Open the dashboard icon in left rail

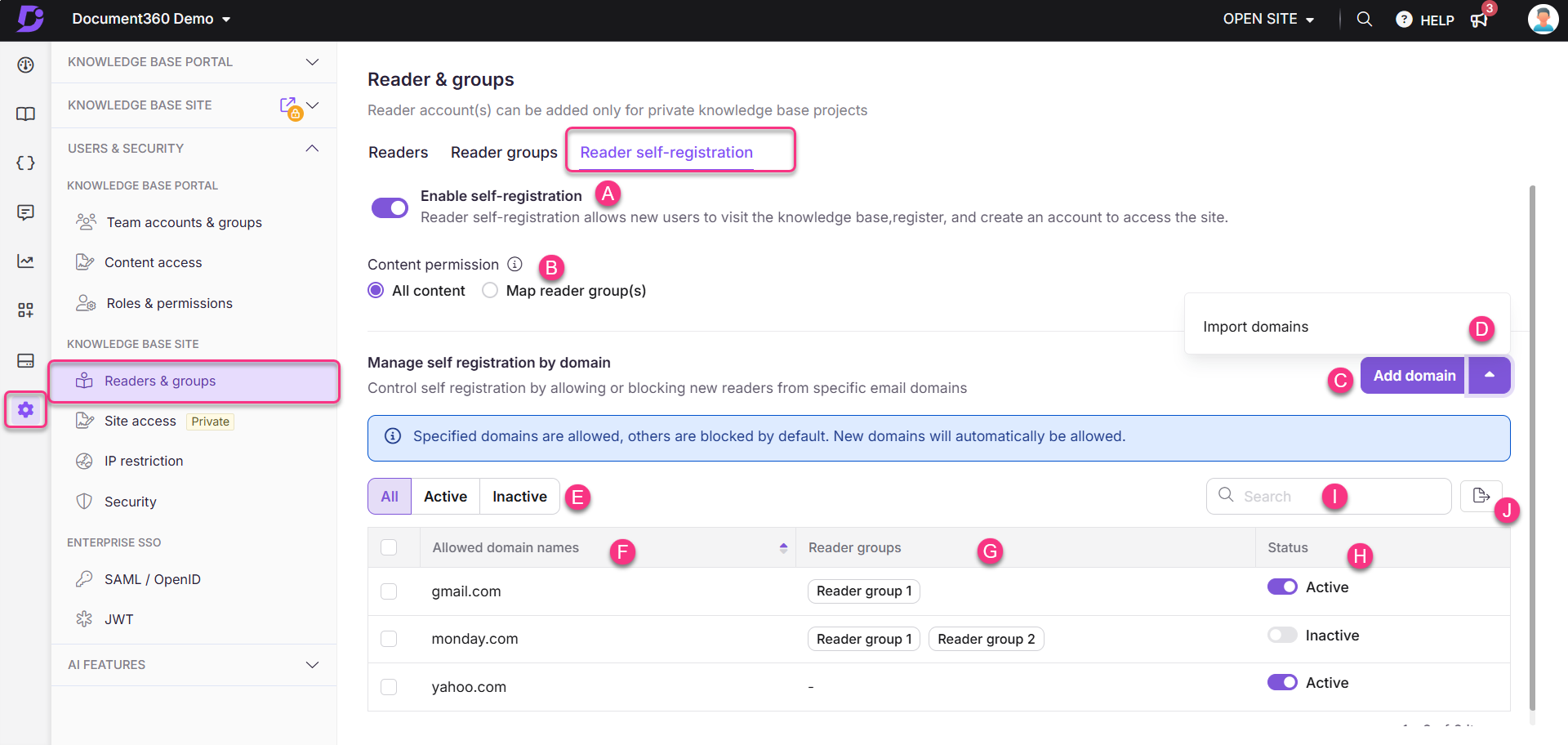click(25, 65)
